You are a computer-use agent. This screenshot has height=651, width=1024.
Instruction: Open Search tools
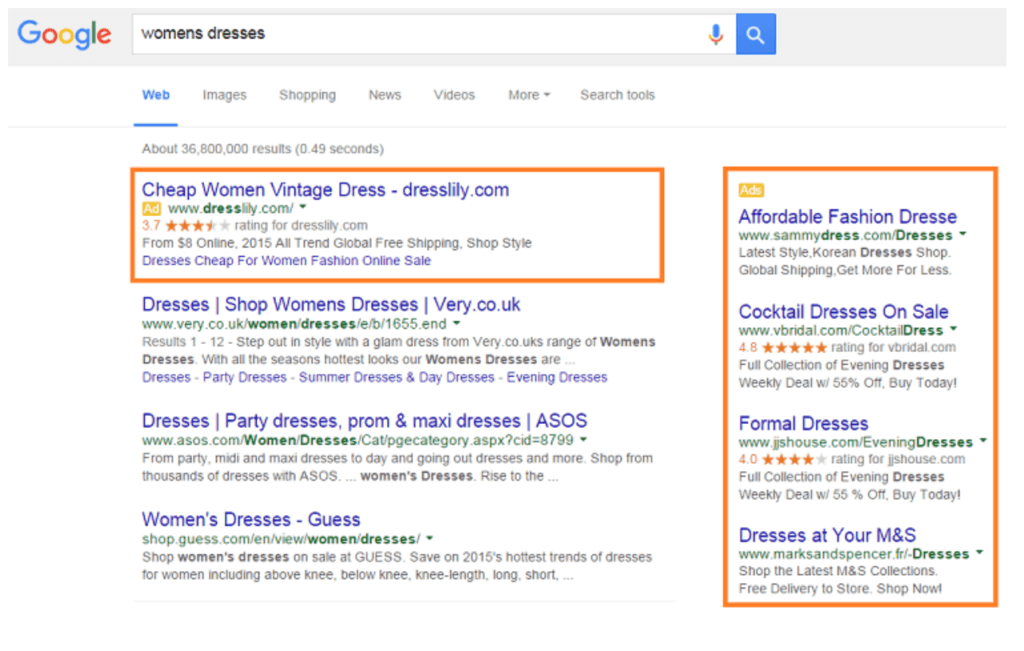click(x=617, y=95)
